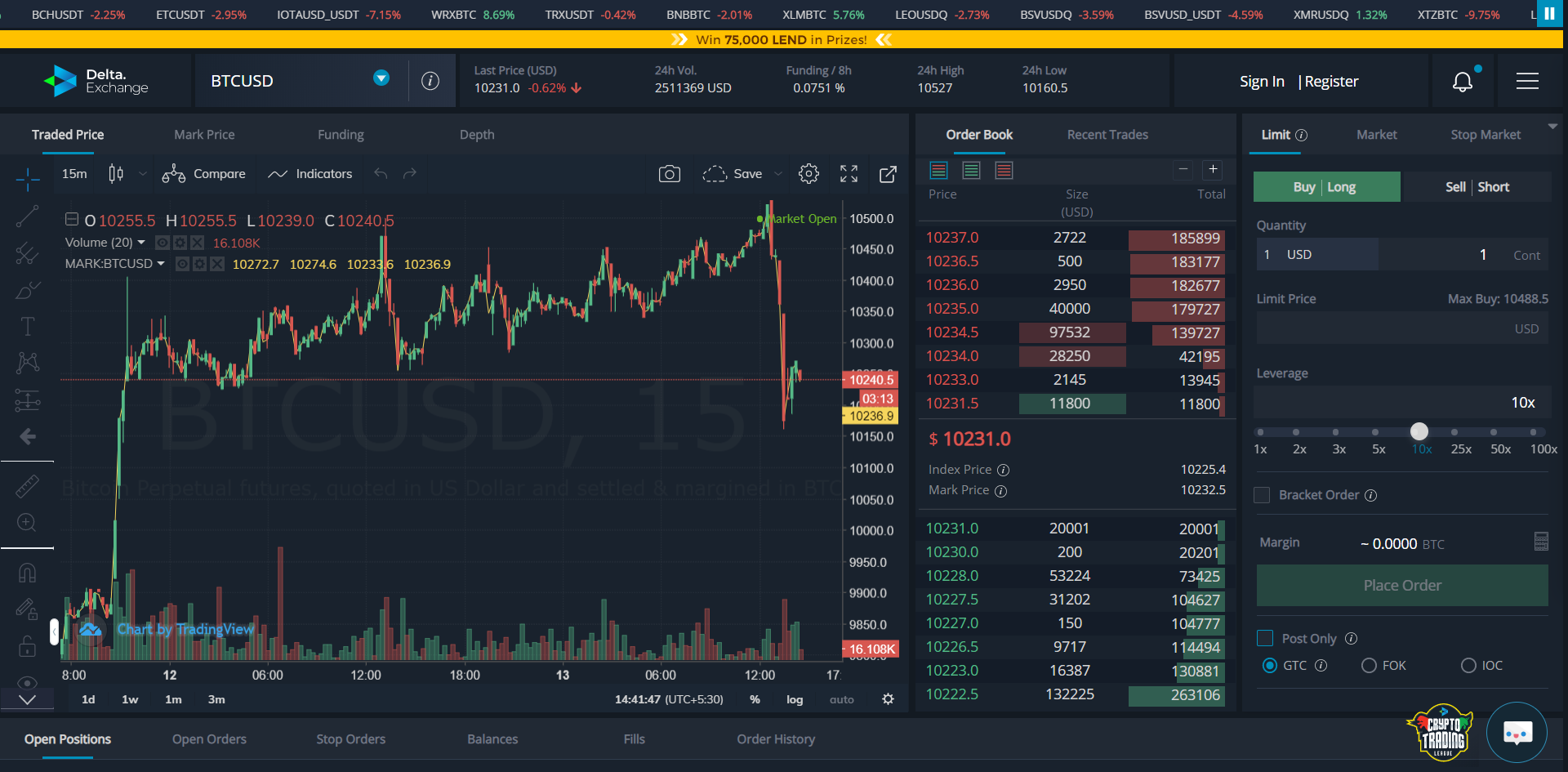Open contract info icon next to BTCUSD
Screen dimensions: 1568x772
coord(430,81)
